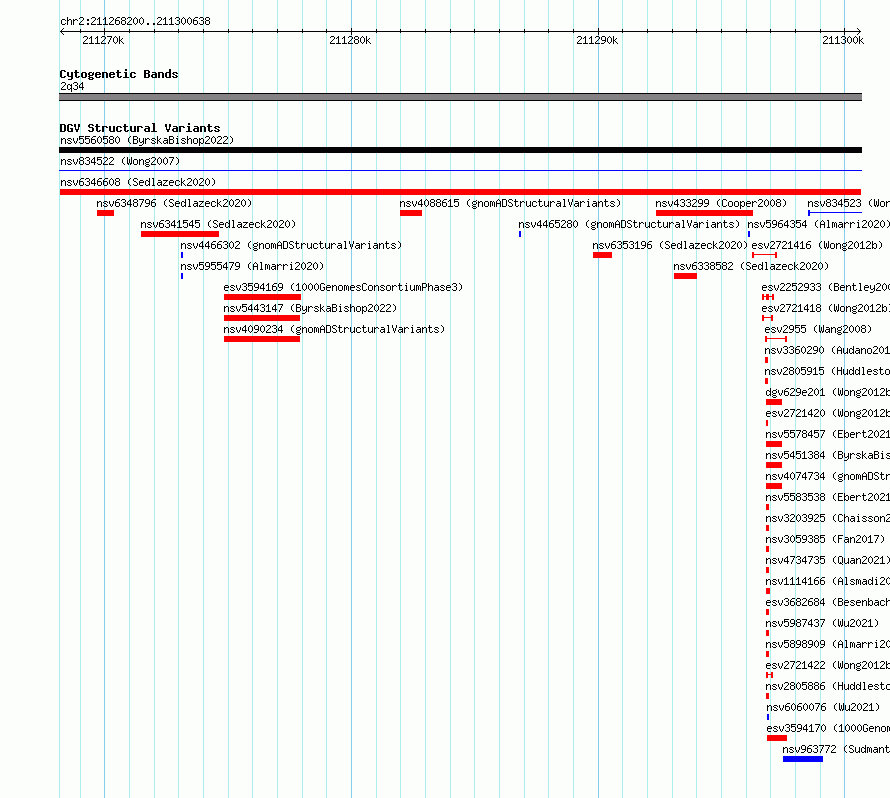The width and height of the screenshot is (890, 798).
Task: Click the red bar under nsv6353196
Action: click(x=602, y=255)
